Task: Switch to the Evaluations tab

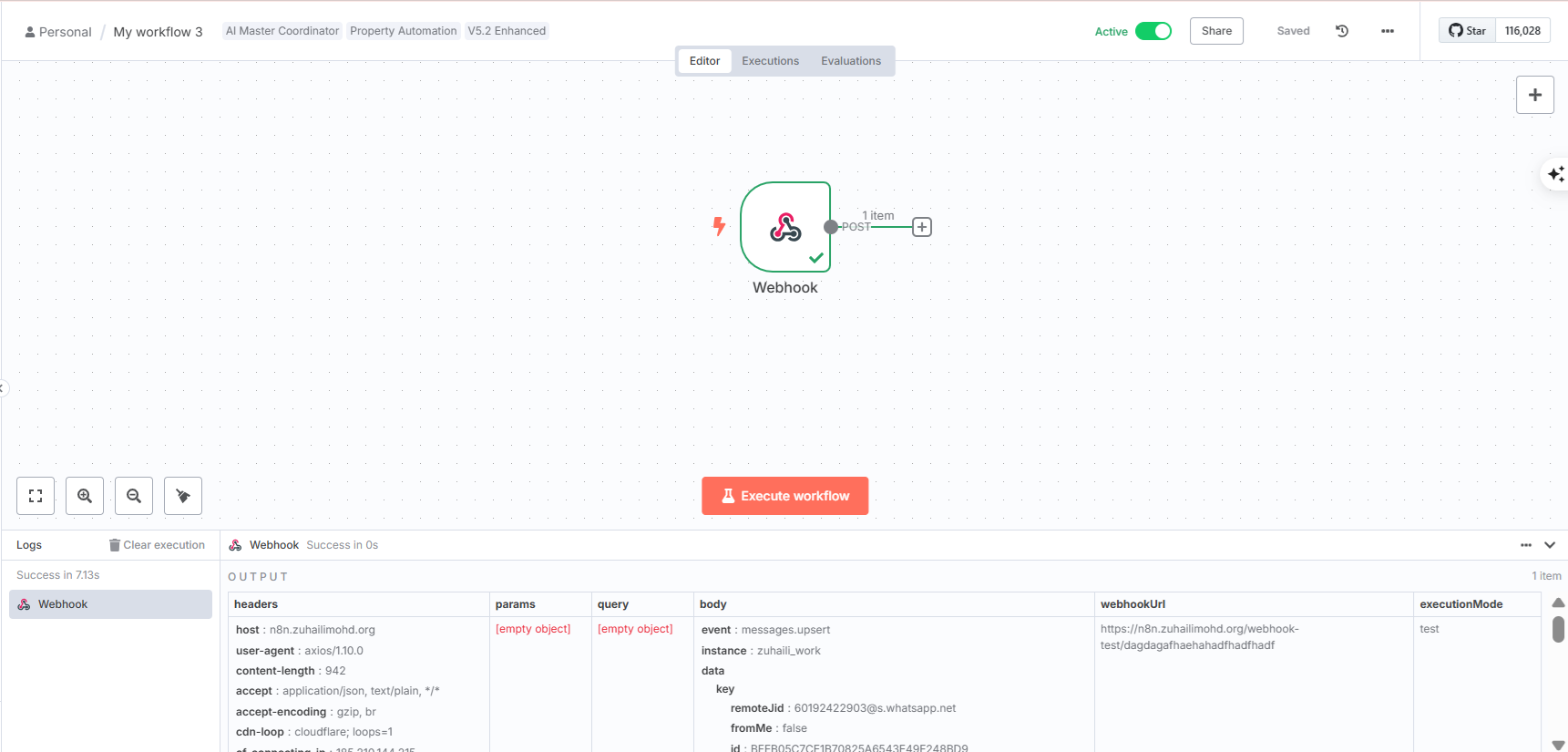Action: click(x=851, y=61)
